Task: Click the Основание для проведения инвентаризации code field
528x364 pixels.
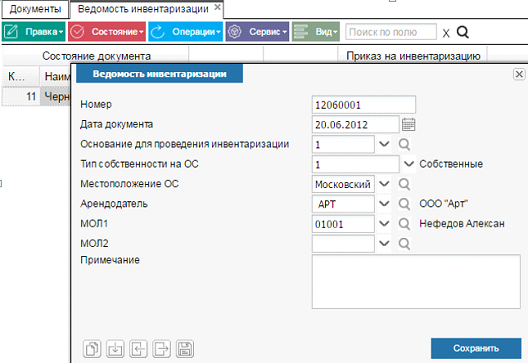Action: pos(343,144)
